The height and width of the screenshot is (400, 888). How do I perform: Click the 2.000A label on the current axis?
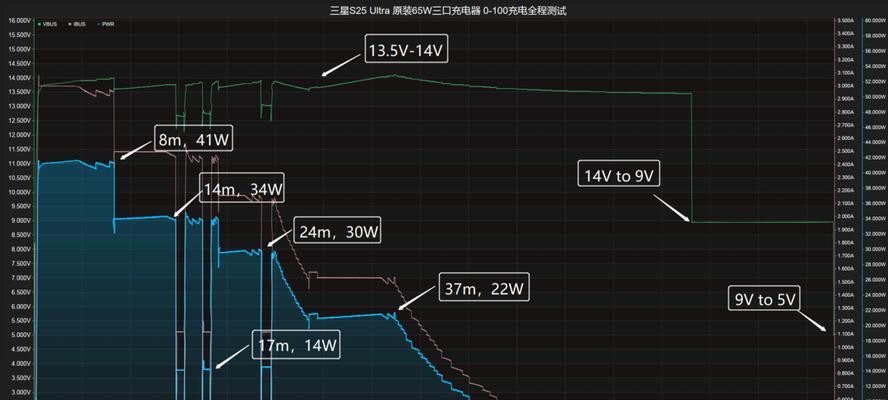coord(848,216)
